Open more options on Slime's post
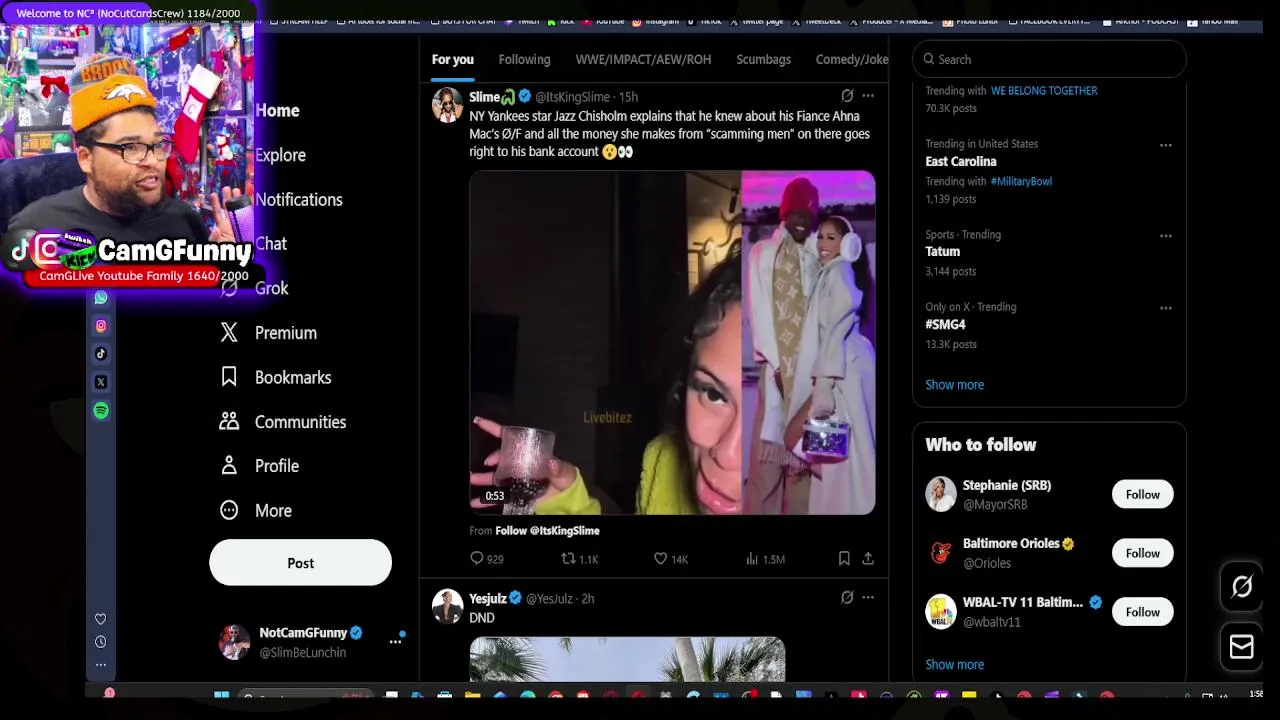 click(868, 96)
